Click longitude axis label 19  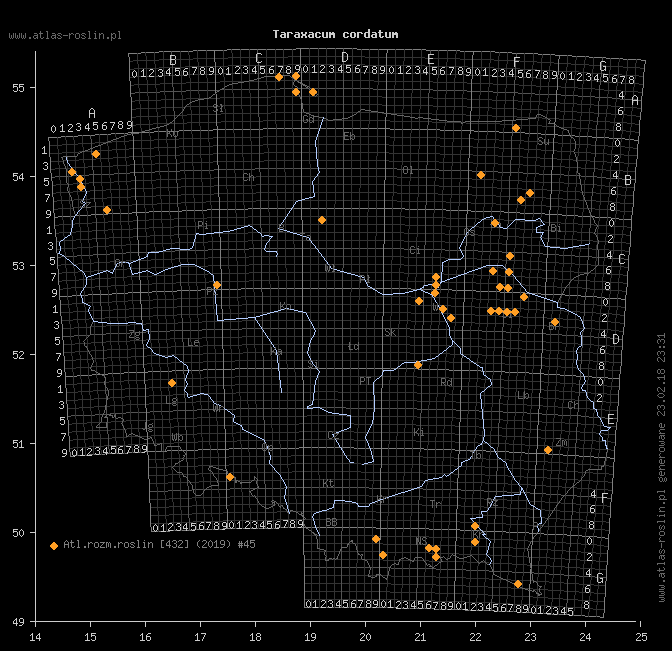click(310, 637)
